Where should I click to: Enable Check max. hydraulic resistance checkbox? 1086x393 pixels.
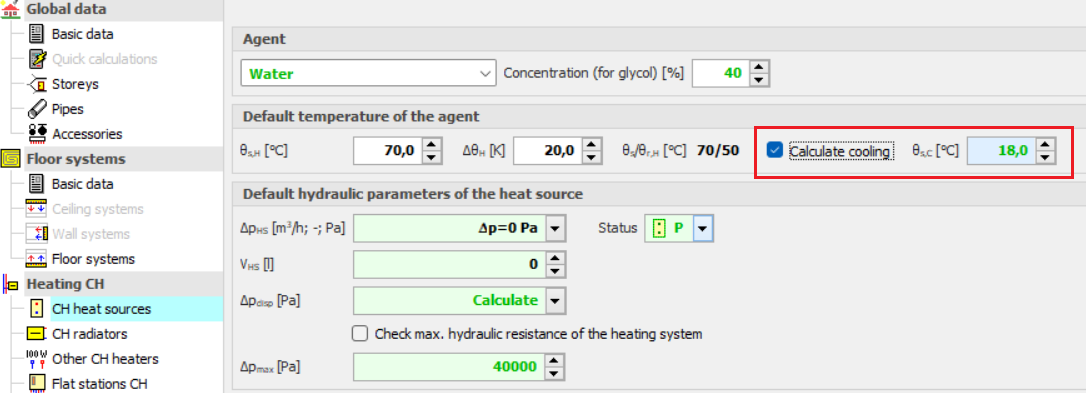(x=359, y=333)
